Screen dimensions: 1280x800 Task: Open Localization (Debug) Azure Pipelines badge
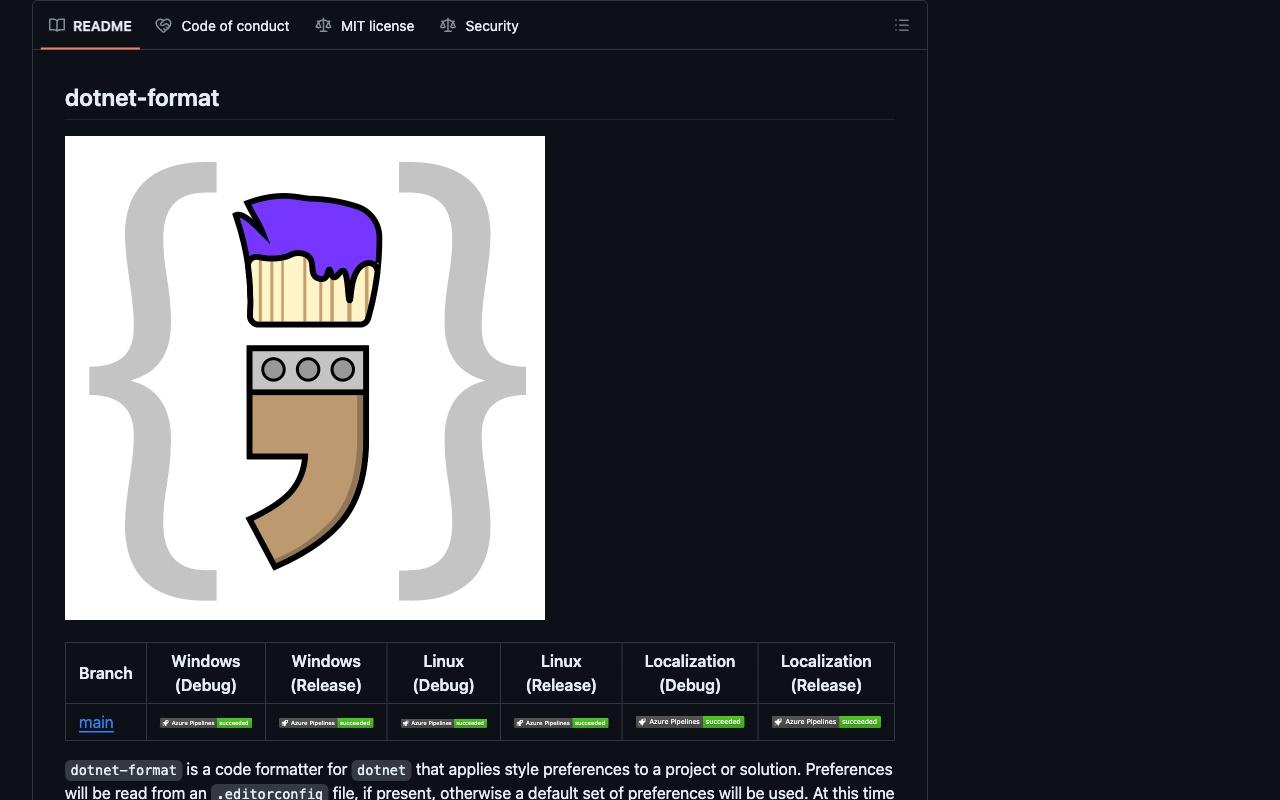click(690, 721)
